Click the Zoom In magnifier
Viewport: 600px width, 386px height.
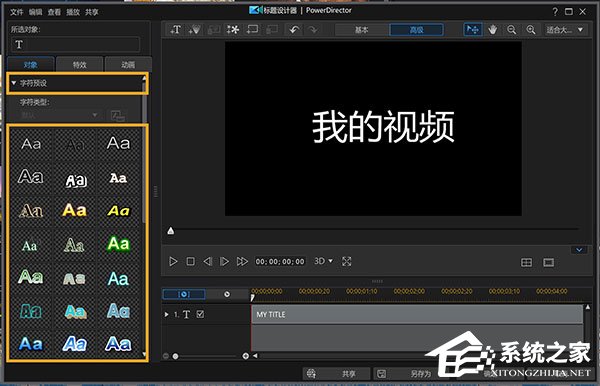pyautogui.click(x=531, y=29)
